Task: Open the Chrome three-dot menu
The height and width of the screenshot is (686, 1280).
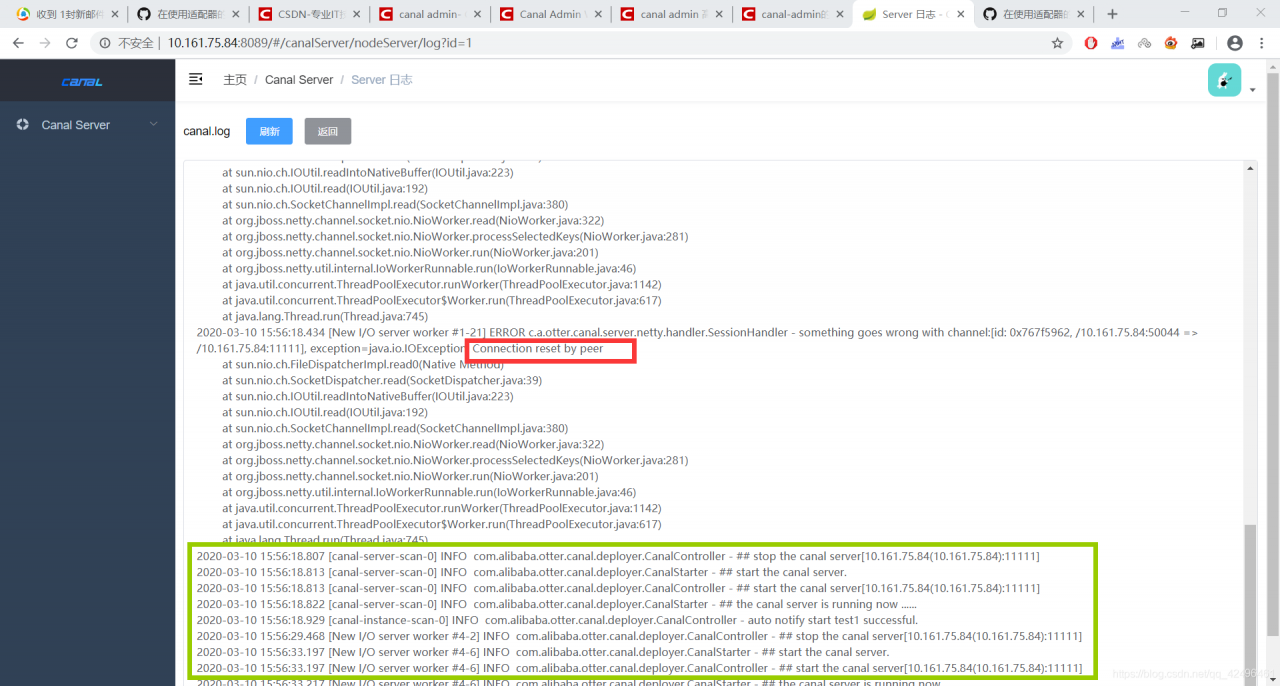Action: pyautogui.click(x=1262, y=43)
